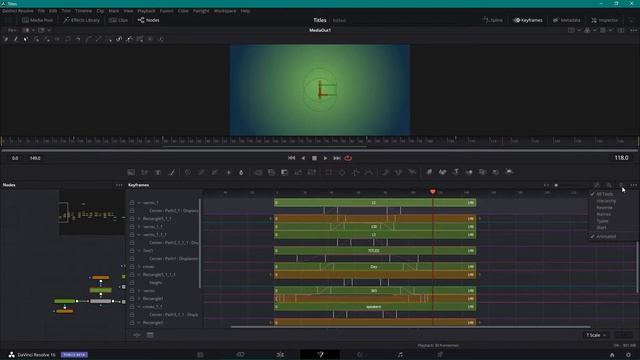
Task: Add a Text 3D node from the toolbar
Action: coord(456,172)
